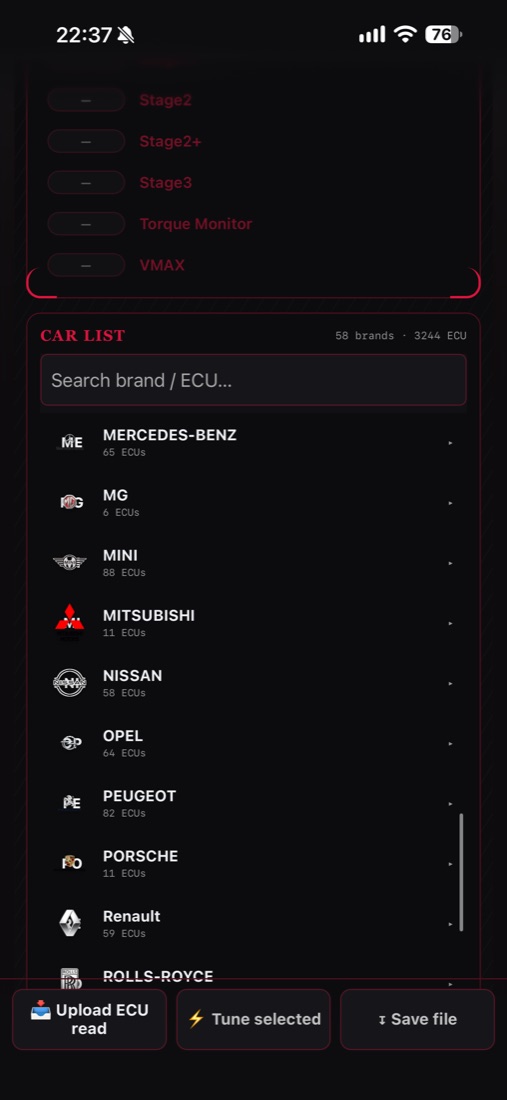Expand the NISSAN ECU list arrow
This screenshot has height=1100, width=507.
coord(450,683)
